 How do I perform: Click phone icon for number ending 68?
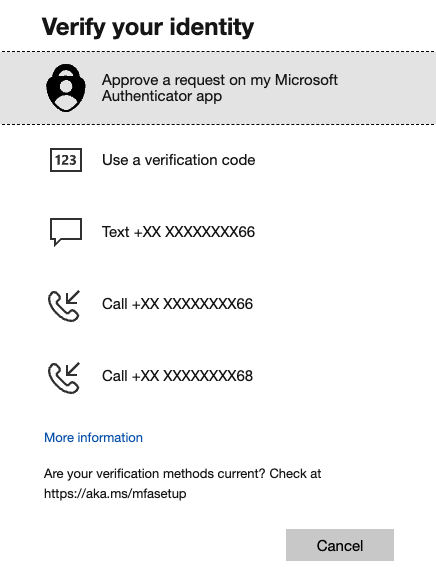[64, 378]
